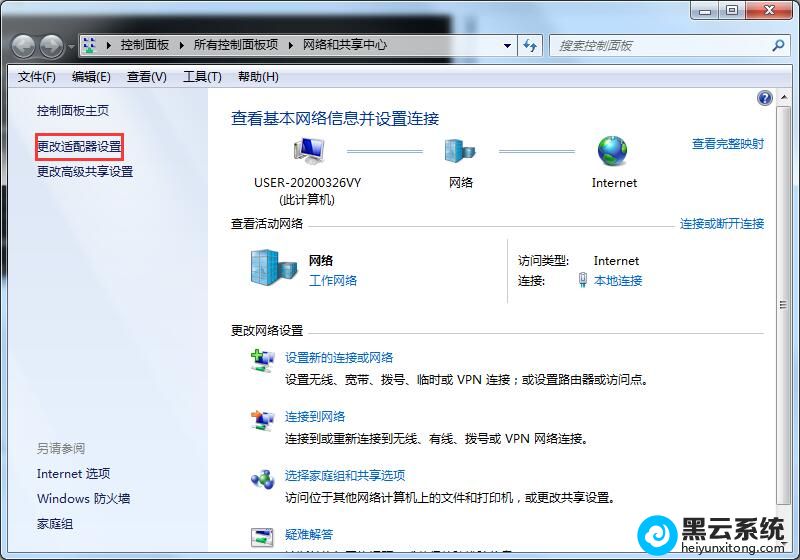Click the blue help question mark icon

(x=765, y=98)
